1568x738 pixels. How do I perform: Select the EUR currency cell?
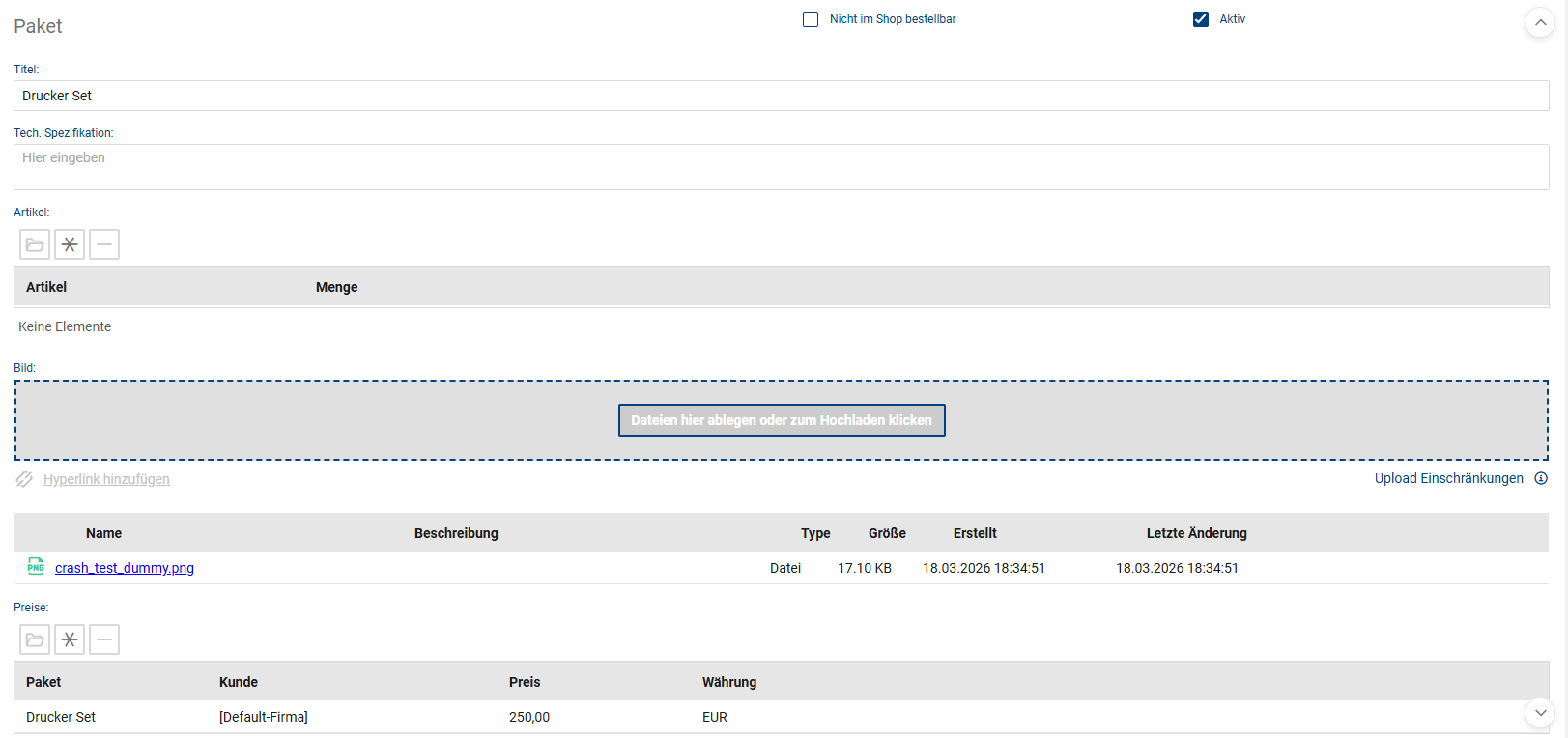(x=715, y=717)
